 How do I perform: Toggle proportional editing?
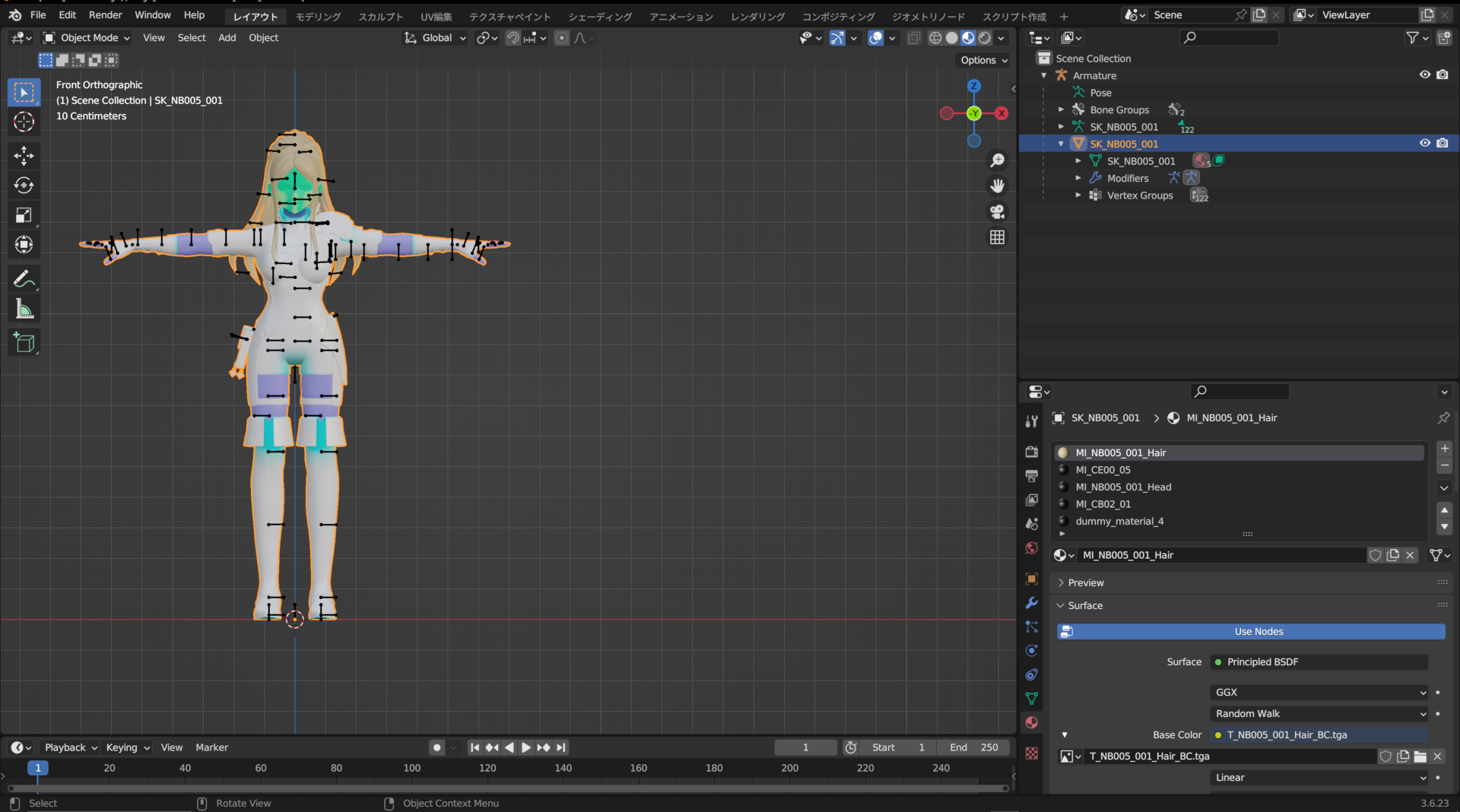(x=561, y=38)
